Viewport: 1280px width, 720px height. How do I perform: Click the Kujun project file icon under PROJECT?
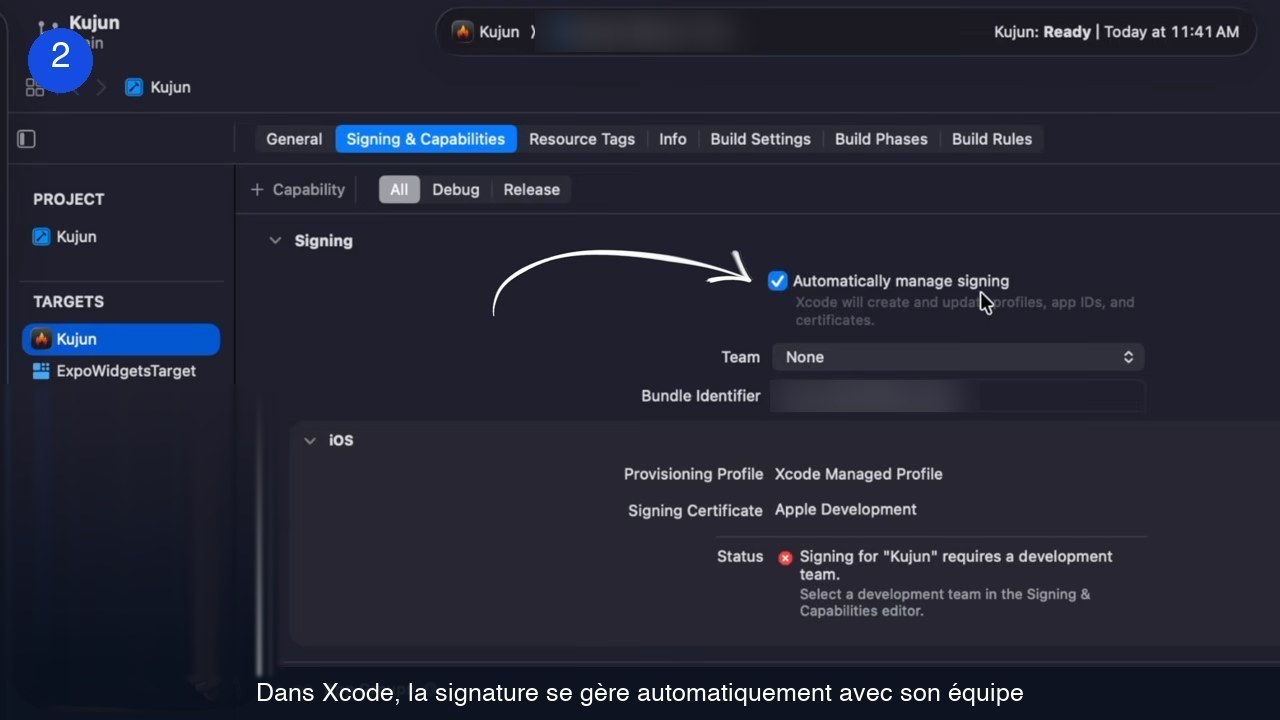pos(41,237)
